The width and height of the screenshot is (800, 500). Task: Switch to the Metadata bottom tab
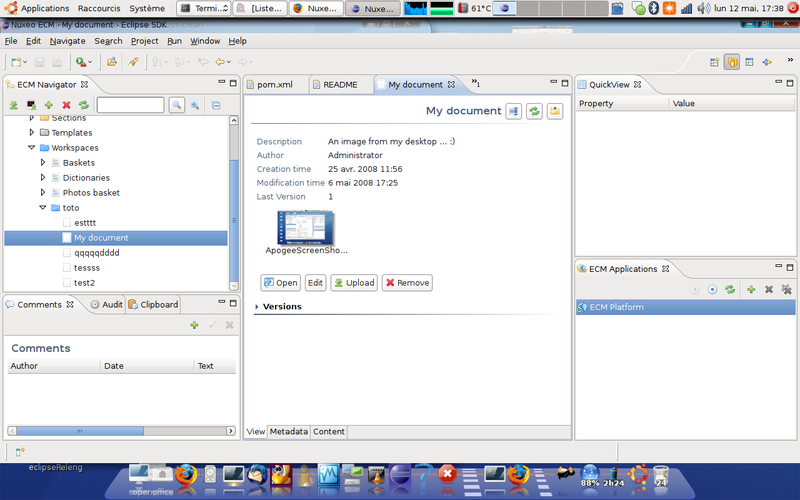point(289,432)
